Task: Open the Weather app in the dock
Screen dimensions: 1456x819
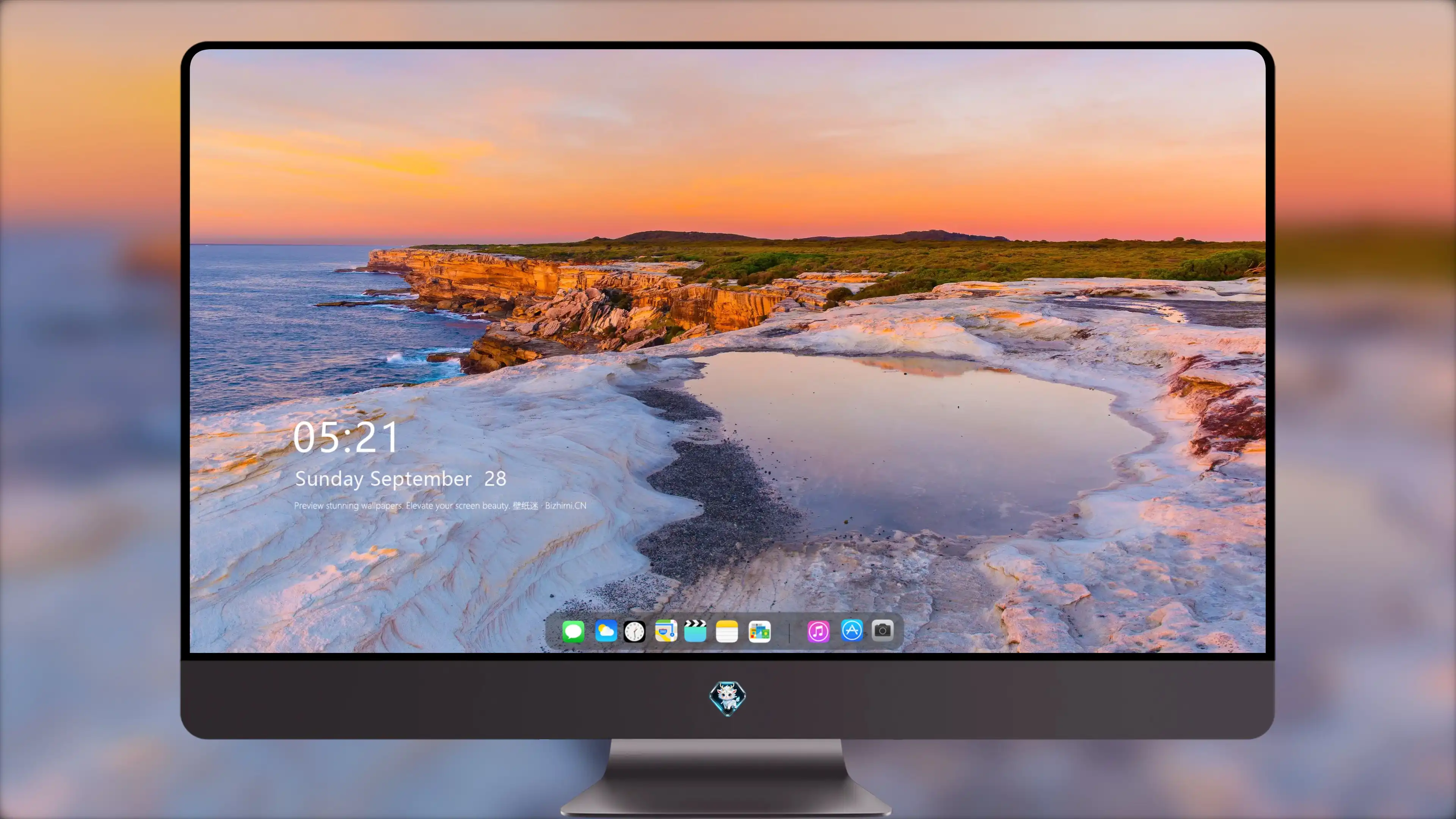Action: [x=606, y=631]
